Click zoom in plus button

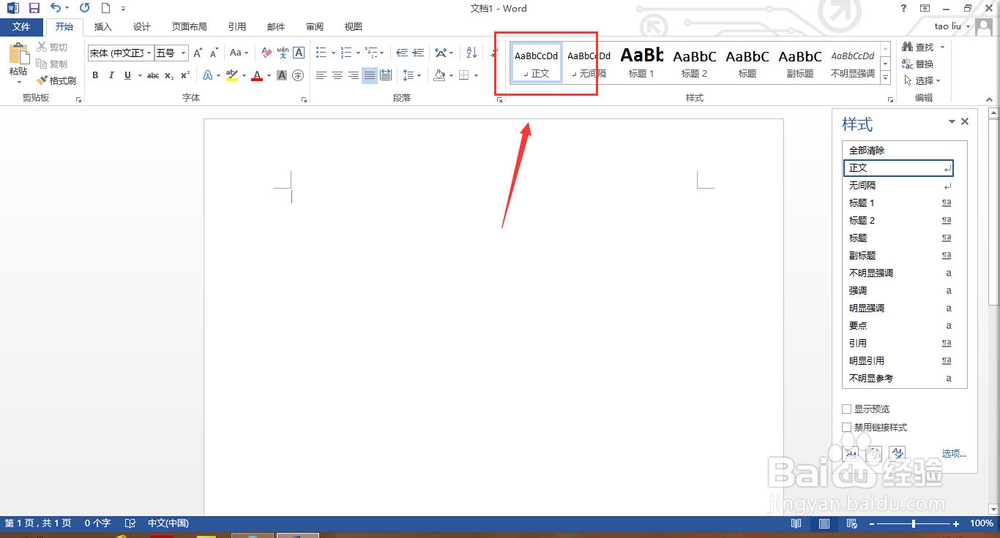[x=955, y=523]
